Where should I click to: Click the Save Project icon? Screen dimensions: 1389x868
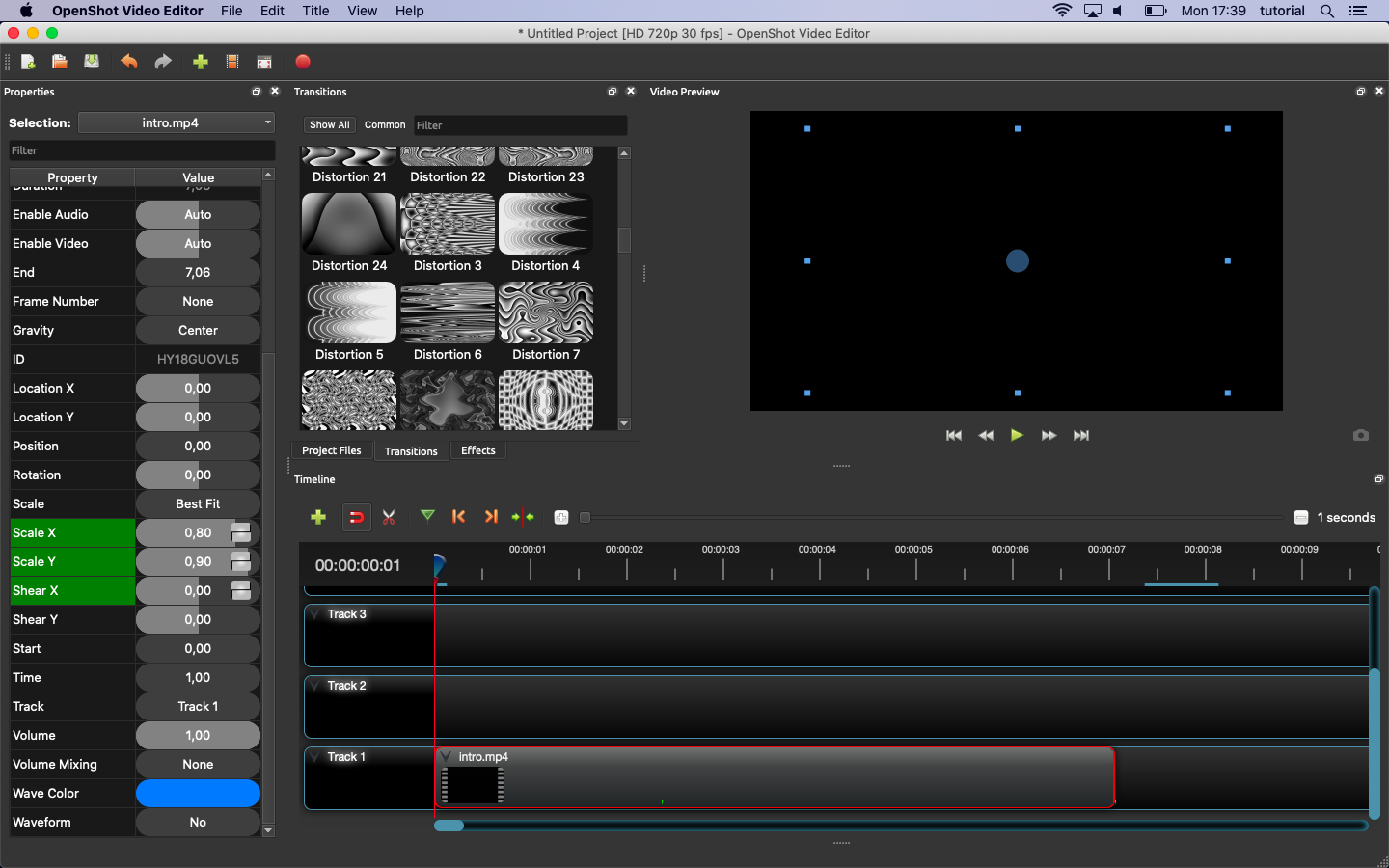coord(92,62)
